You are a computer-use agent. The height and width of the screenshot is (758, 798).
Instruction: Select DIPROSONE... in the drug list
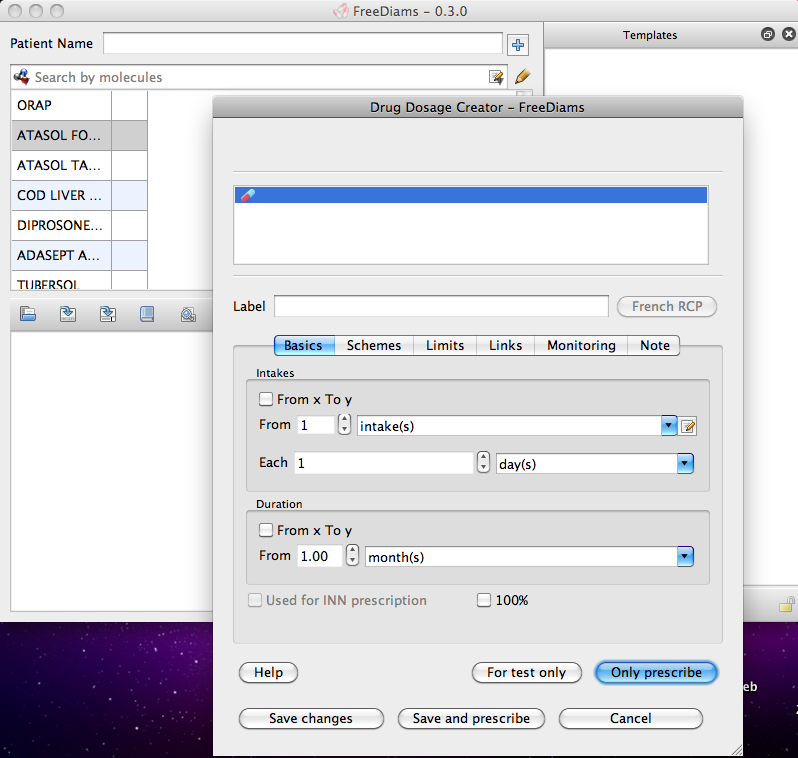coord(61,226)
